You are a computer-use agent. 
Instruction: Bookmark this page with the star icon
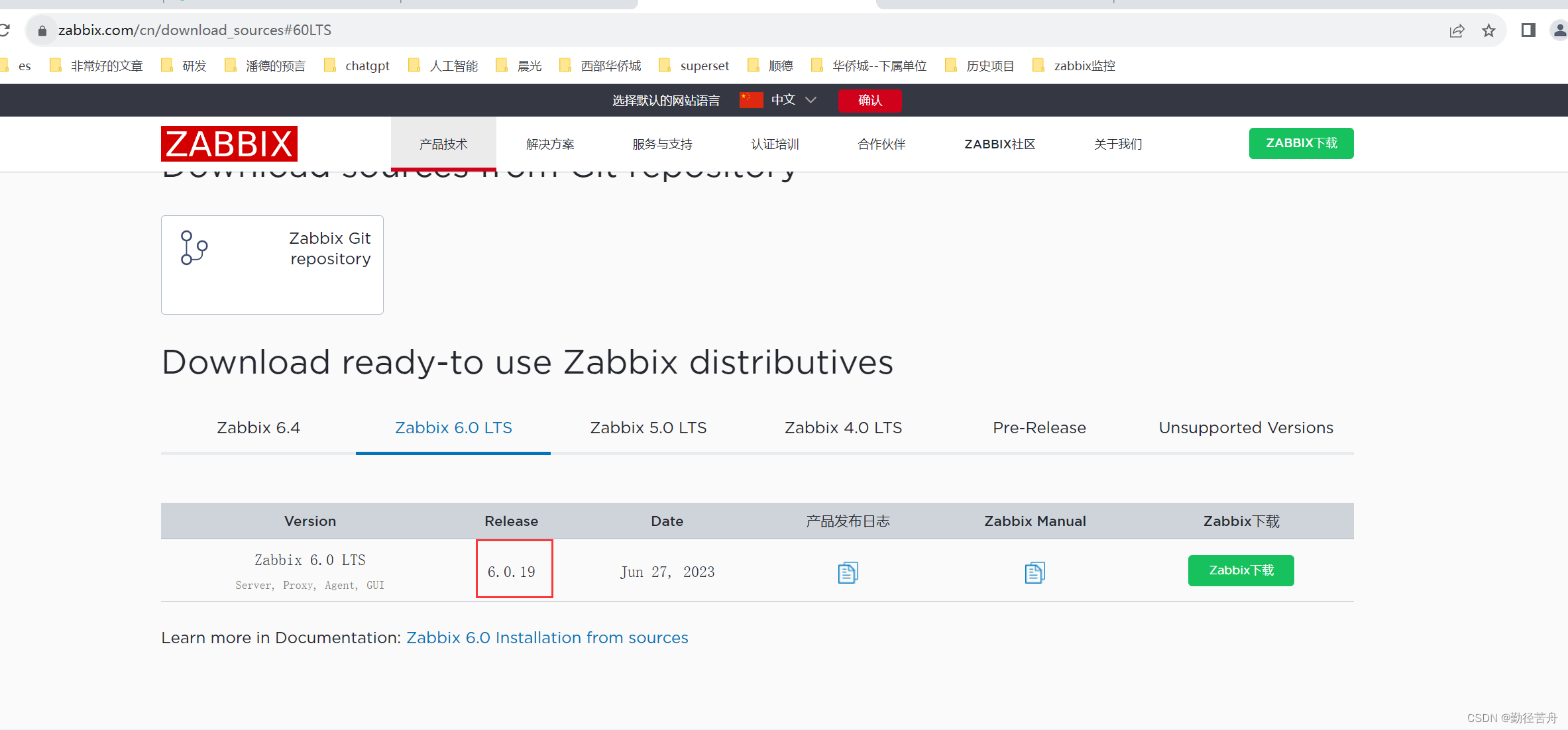tap(1489, 30)
